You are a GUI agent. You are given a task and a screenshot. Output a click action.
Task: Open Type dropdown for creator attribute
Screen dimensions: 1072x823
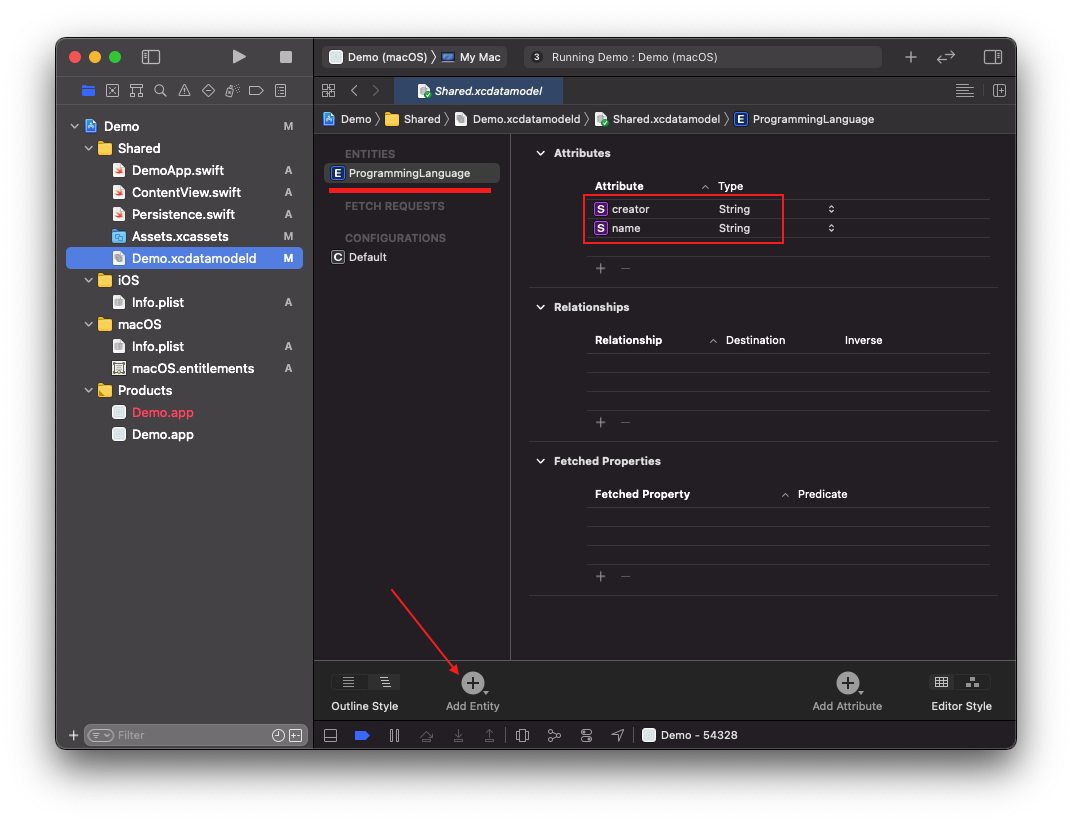[x=830, y=209]
